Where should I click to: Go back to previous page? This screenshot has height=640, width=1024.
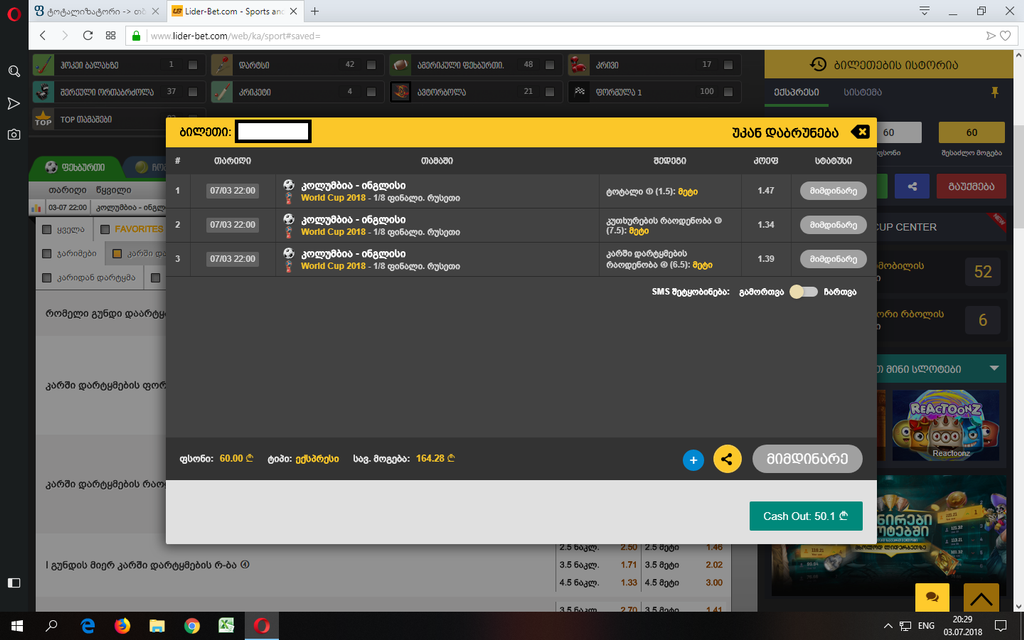(43, 35)
